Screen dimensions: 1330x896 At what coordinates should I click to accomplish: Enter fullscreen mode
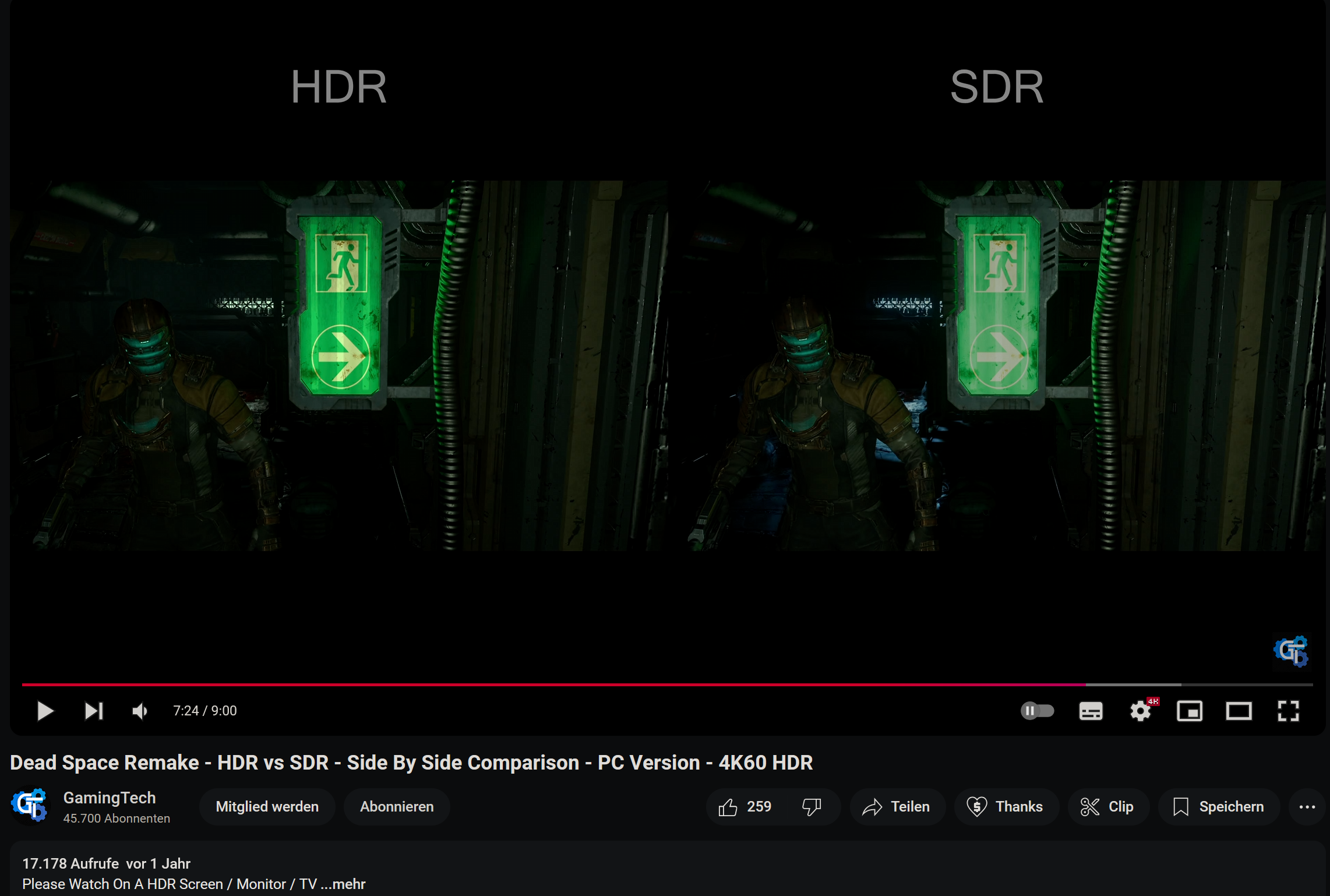pos(1288,711)
